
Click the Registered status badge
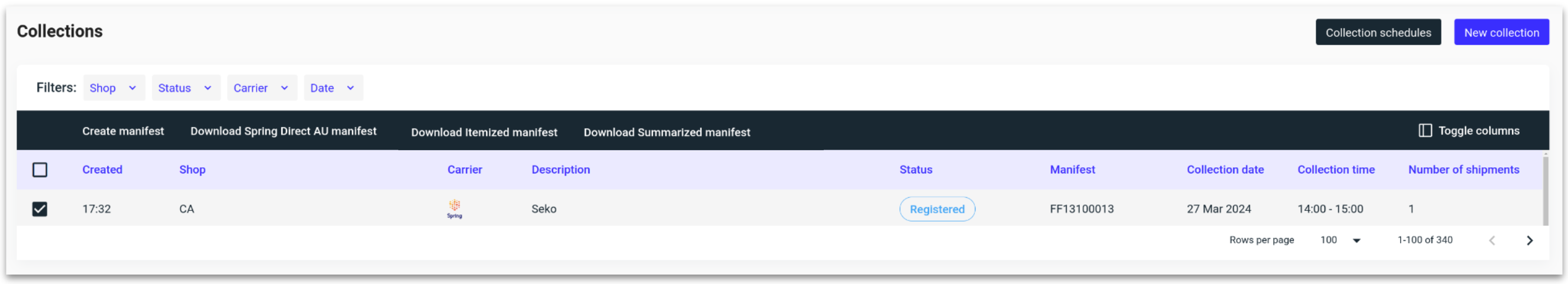937,209
